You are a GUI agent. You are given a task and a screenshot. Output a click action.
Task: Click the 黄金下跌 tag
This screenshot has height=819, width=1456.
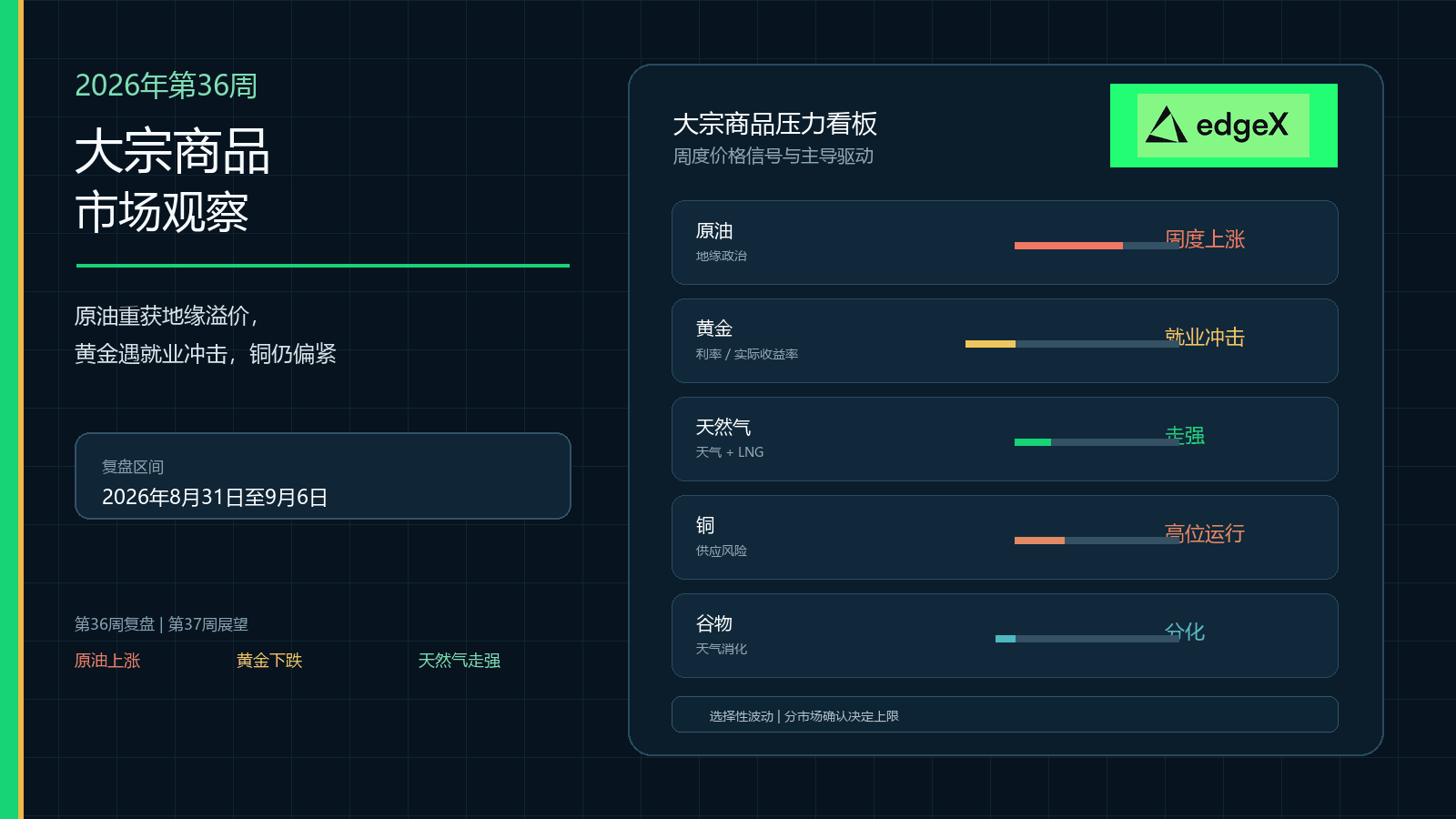pyautogui.click(x=269, y=661)
